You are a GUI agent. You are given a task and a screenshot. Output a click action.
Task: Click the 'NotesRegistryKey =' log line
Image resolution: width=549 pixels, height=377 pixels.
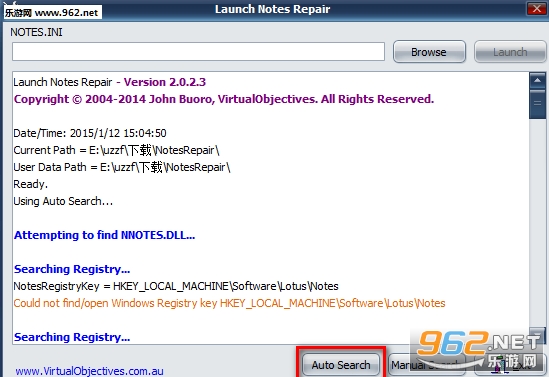point(176,286)
